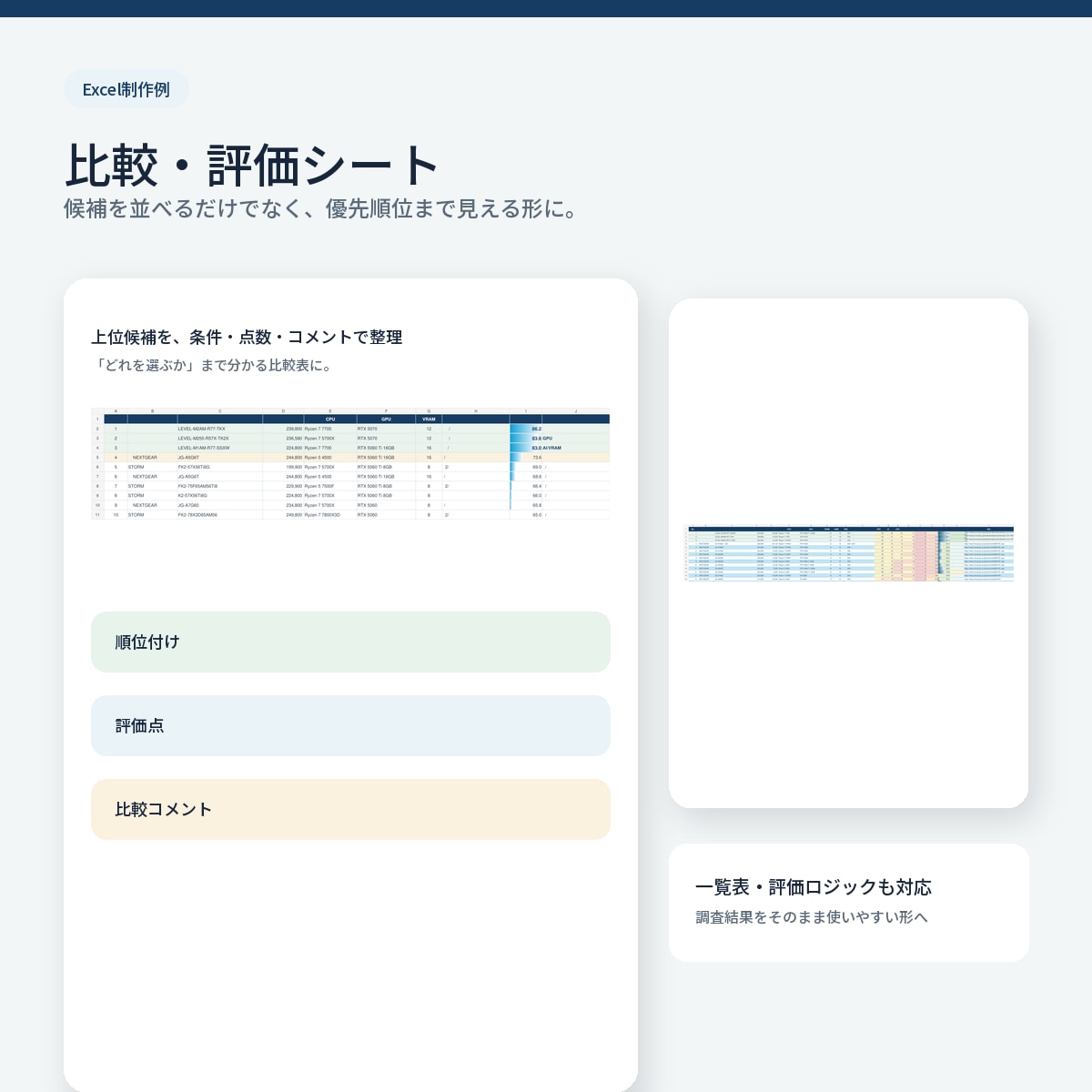Screen dimensions: 1092x1092
Task: Click price cell 239,800
Action: click(294, 429)
